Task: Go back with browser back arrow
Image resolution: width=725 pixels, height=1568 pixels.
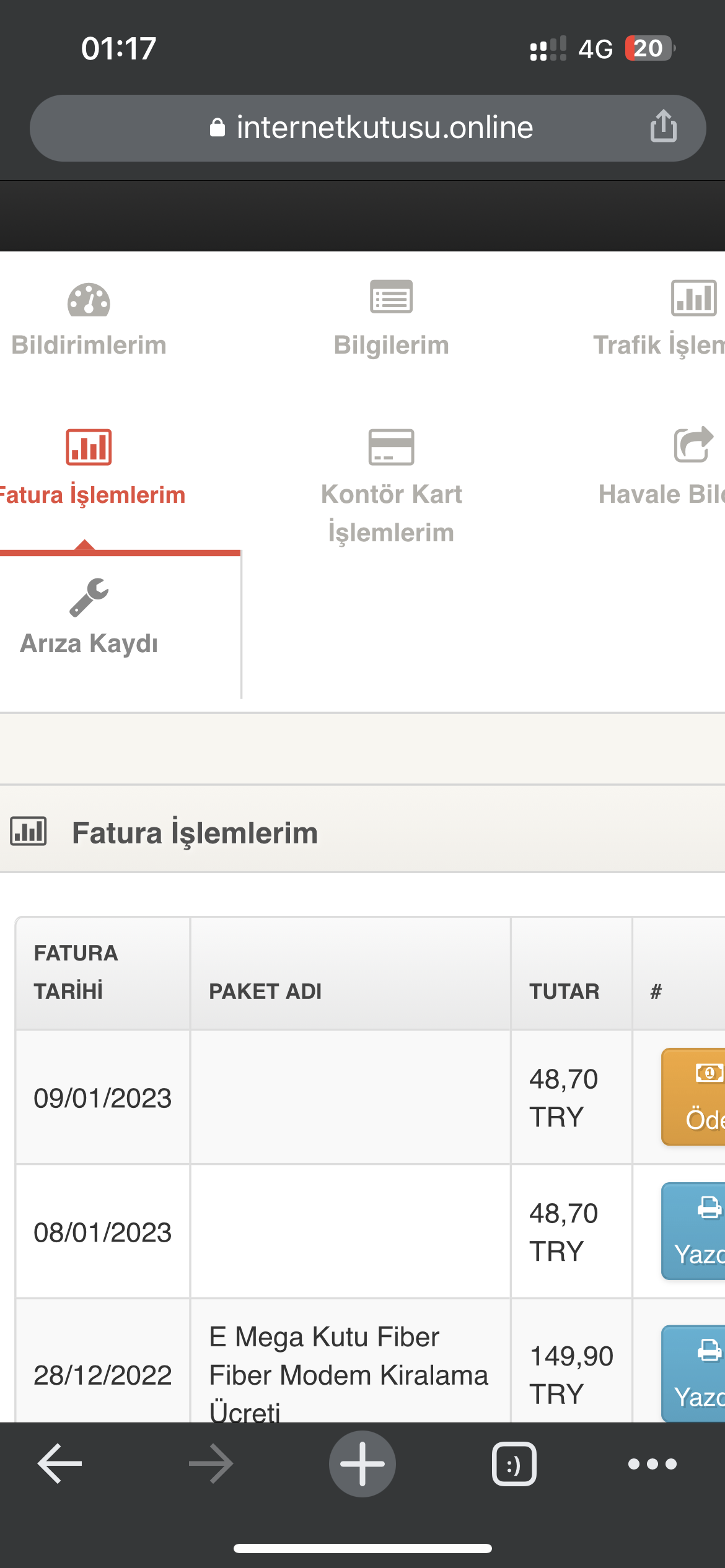Action: 60,1463
